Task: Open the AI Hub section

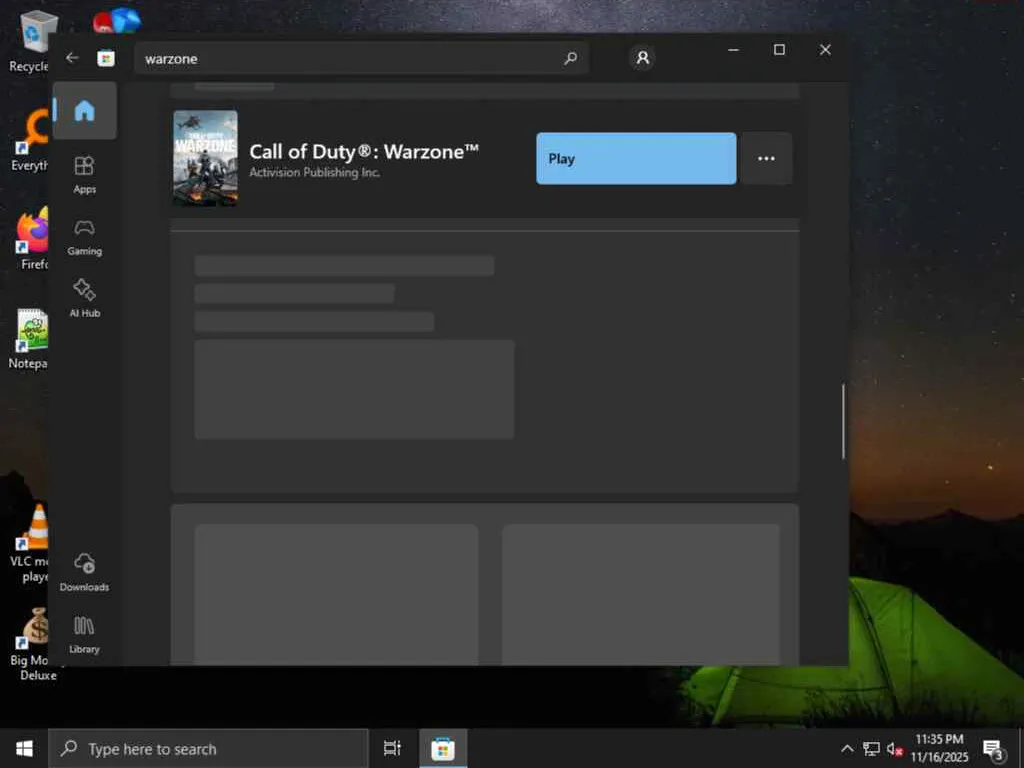Action: click(x=85, y=298)
